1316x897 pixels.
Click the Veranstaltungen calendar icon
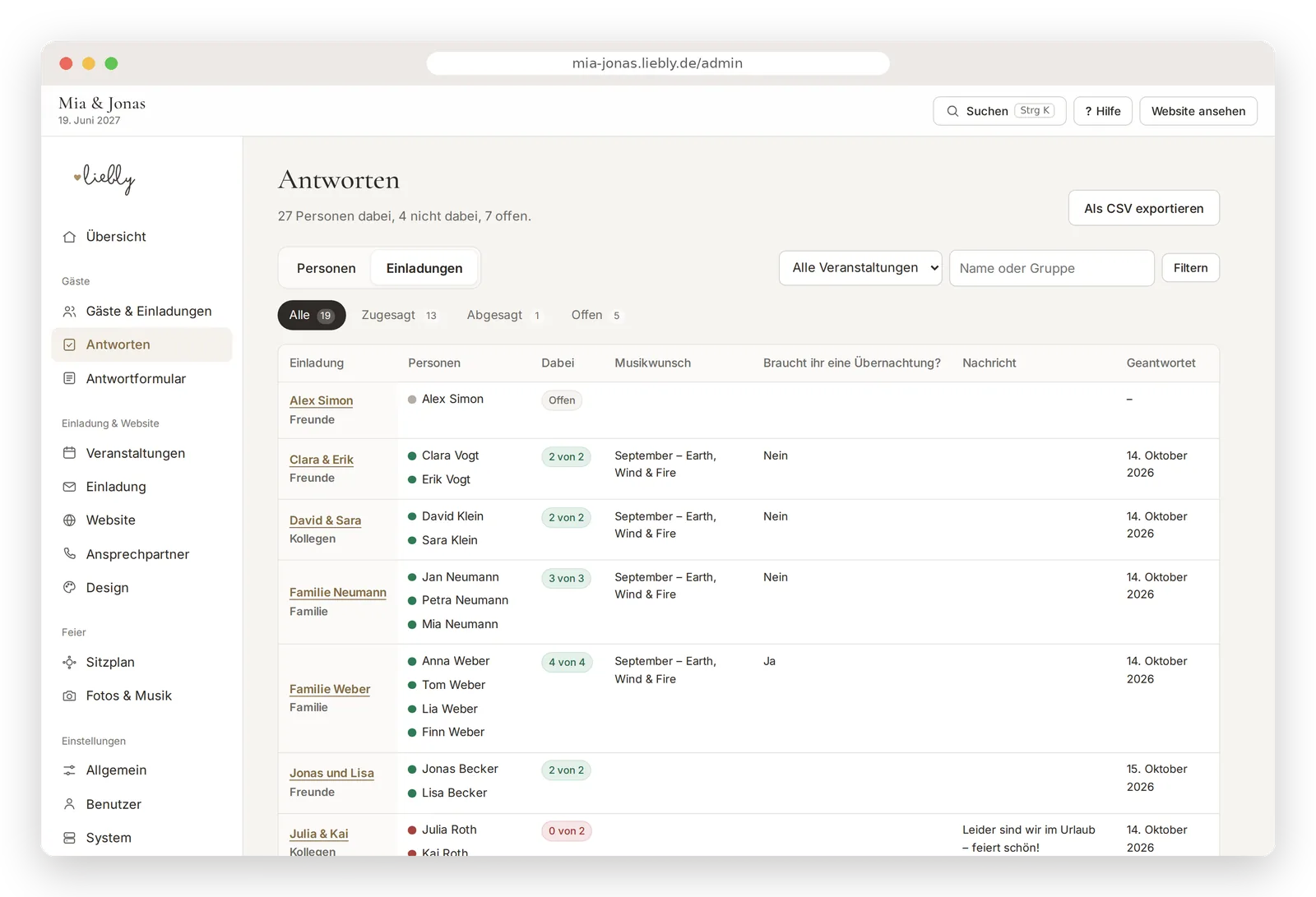(x=70, y=453)
